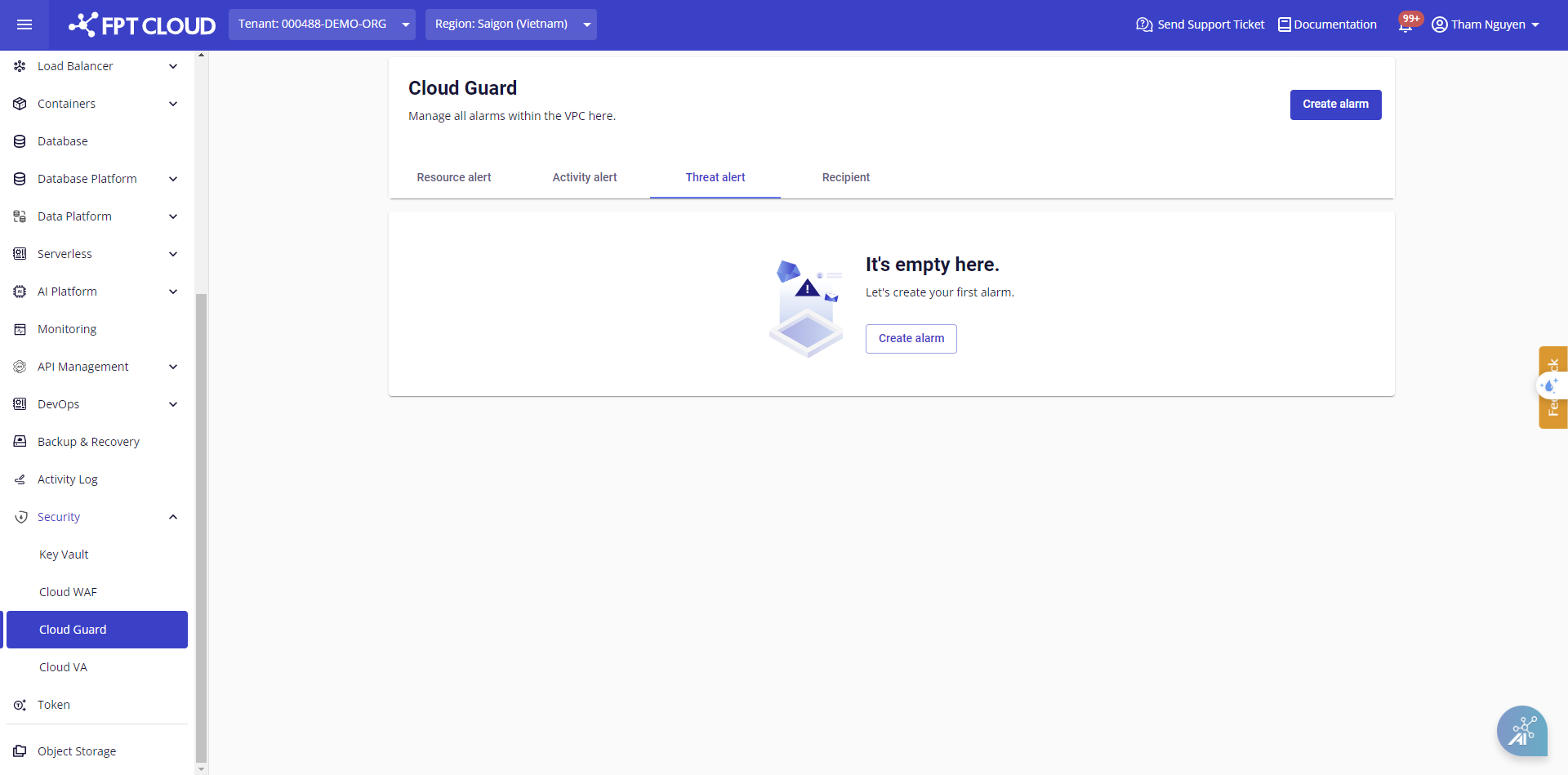1568x775 pixels.
Task: Click the Token key icon
Action: point(20,705)
